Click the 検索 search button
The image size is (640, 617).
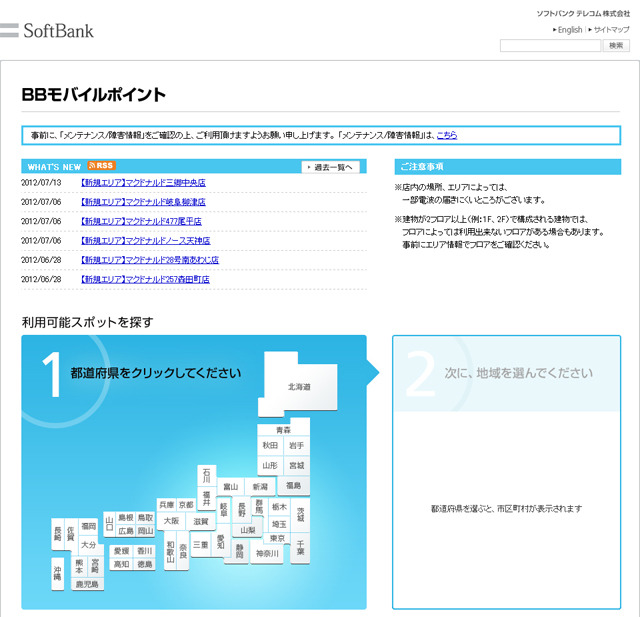[x=616, y=45]
